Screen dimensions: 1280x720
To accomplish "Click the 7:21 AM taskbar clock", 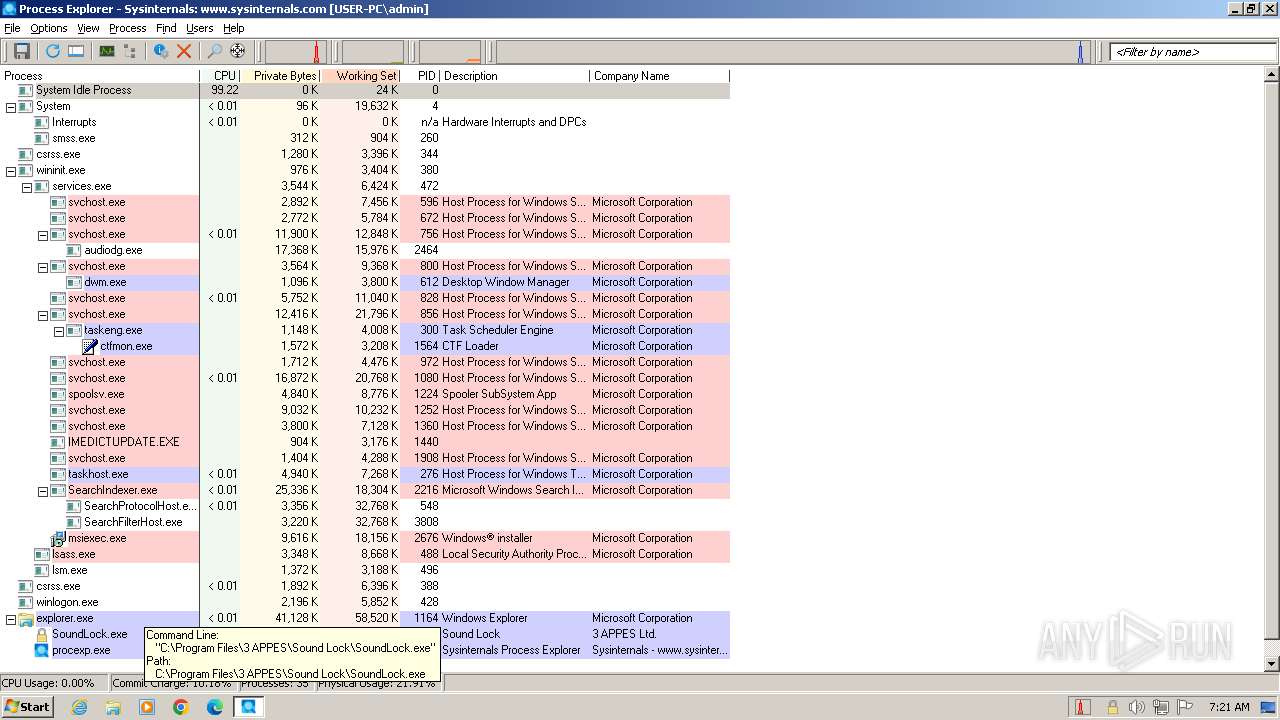I will (x=1228, y=707).
